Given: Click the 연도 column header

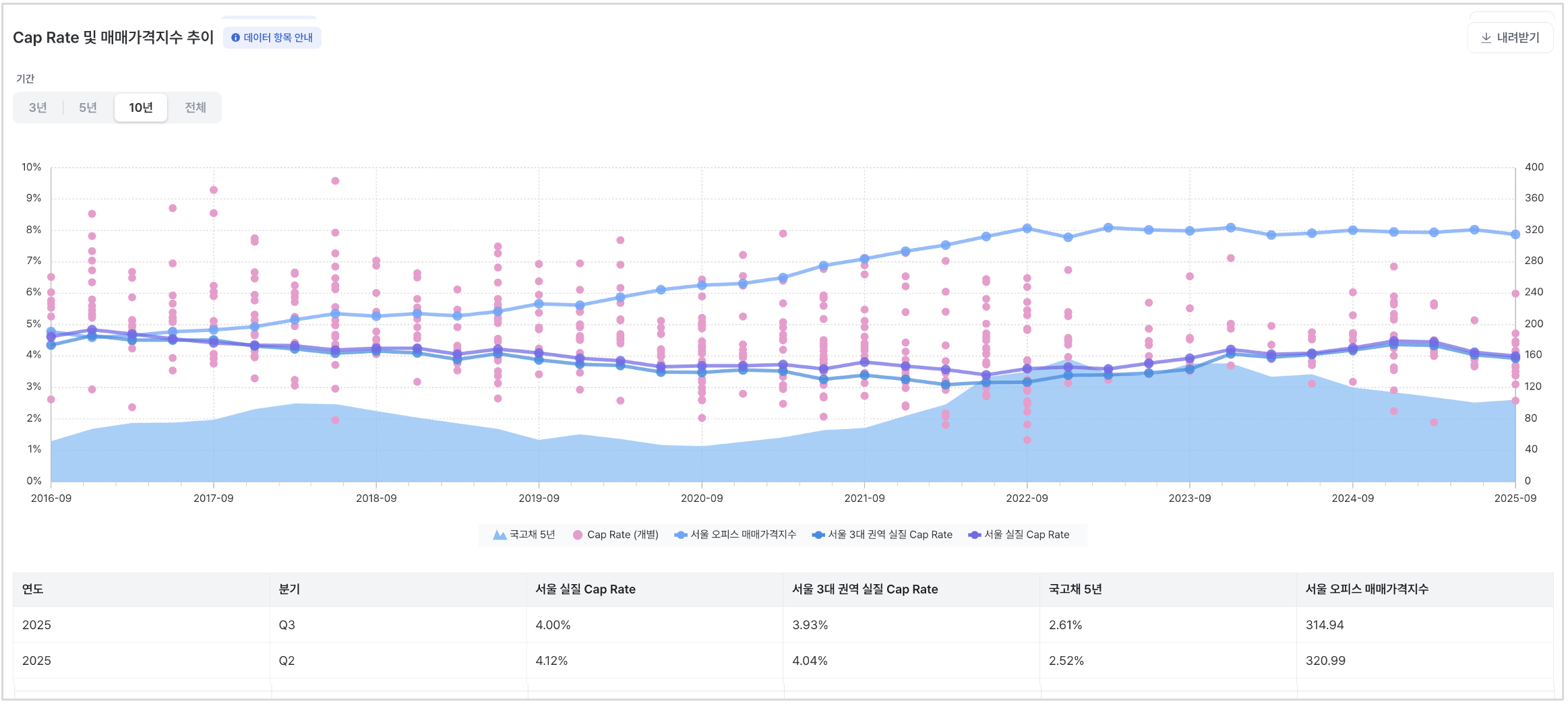Looking at the screenshot, I should [x=33, y=589].
